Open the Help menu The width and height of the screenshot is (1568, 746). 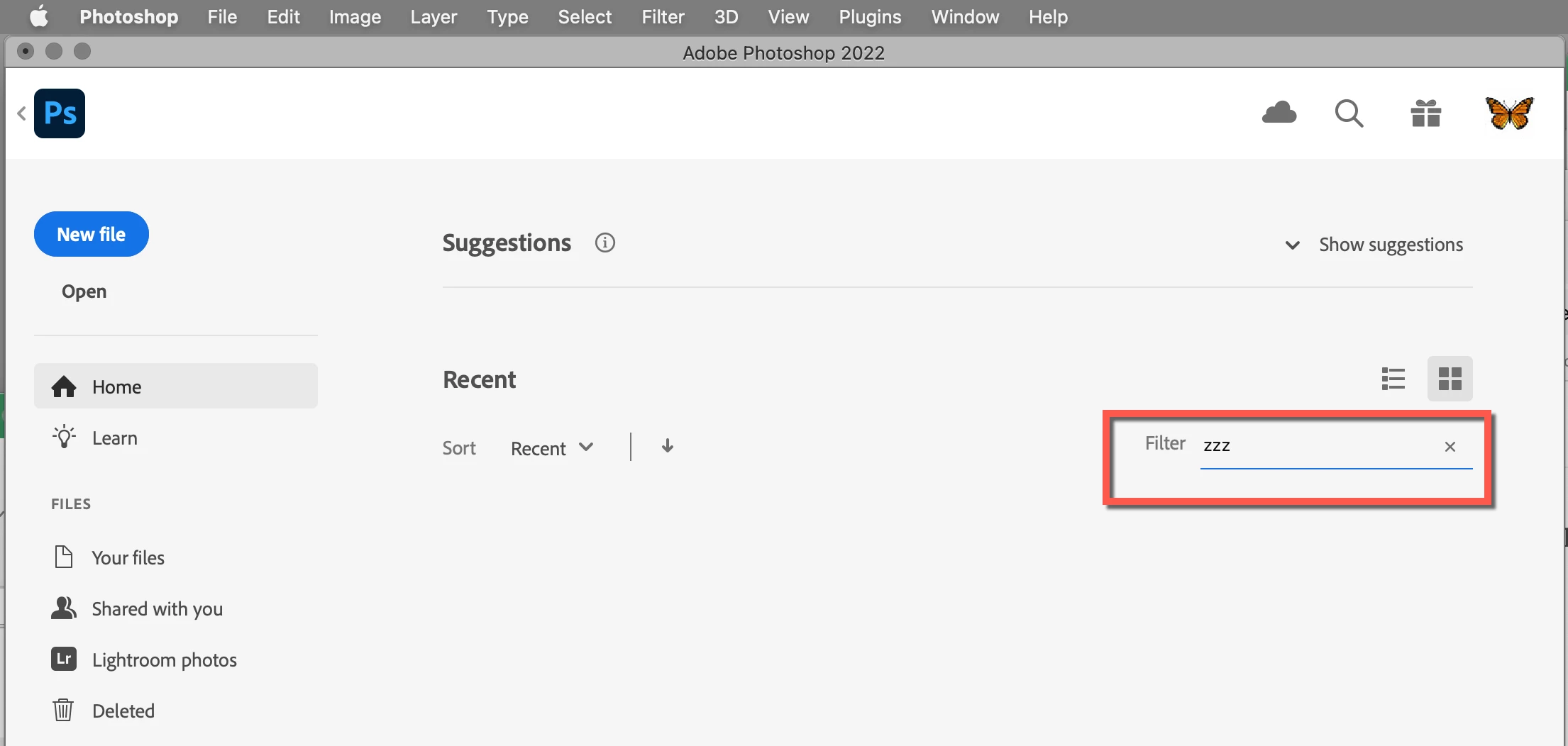(1048, 16)
